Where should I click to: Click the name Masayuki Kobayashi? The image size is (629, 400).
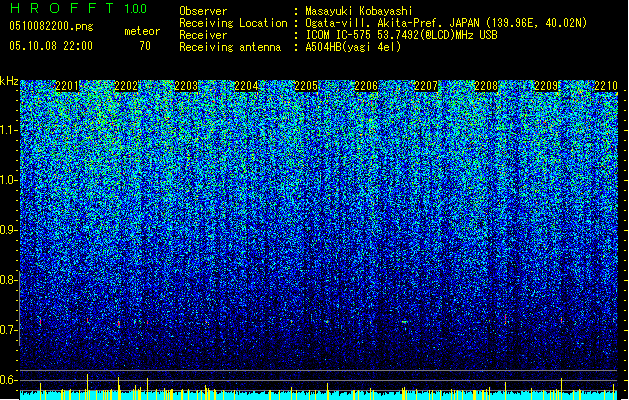(359, 11)
